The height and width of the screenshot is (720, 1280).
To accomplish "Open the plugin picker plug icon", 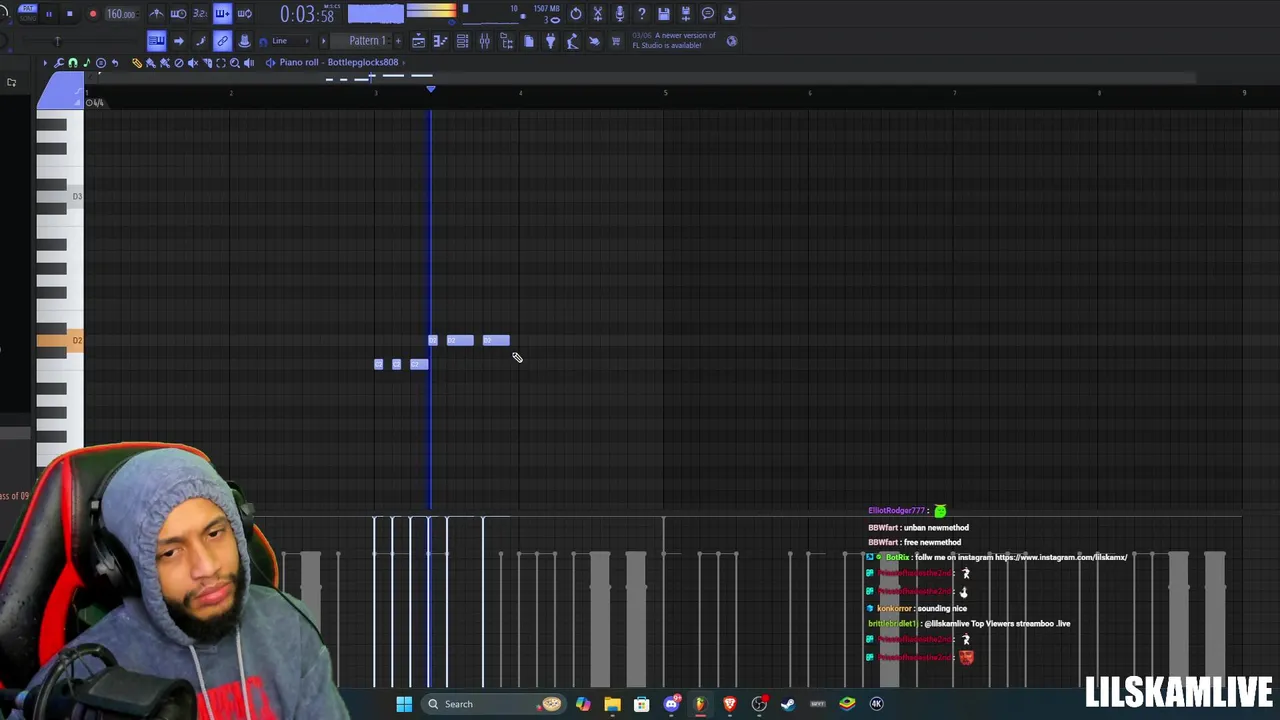I will [x=550, y=41].
